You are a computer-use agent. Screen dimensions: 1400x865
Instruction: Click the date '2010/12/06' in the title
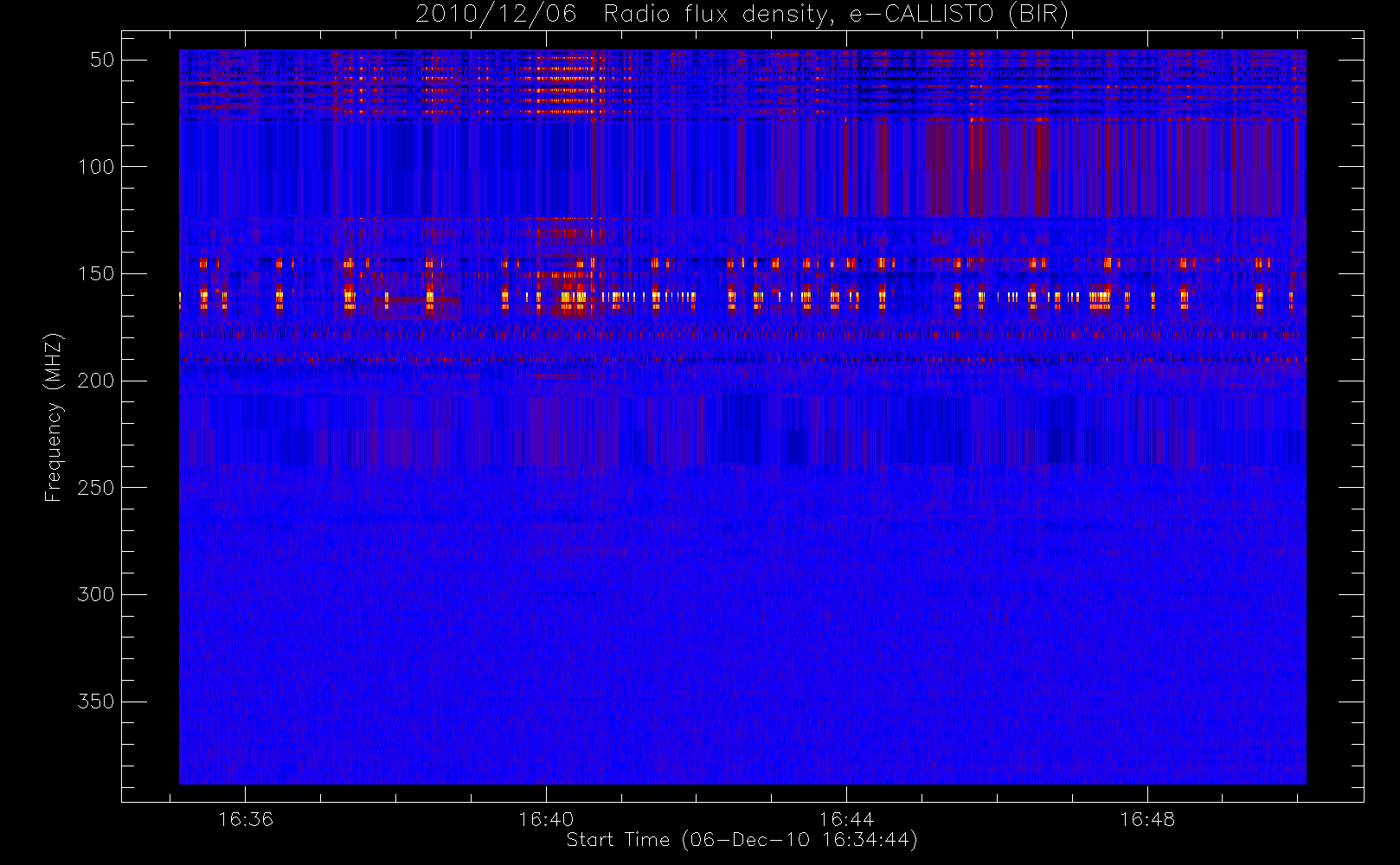pos(495,15)
